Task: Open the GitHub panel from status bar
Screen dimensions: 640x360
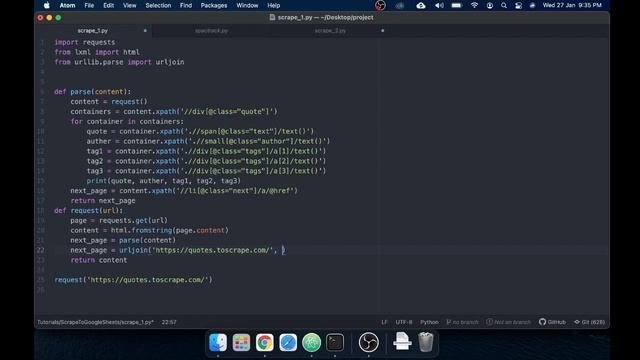Action: (x=553, y=322)
